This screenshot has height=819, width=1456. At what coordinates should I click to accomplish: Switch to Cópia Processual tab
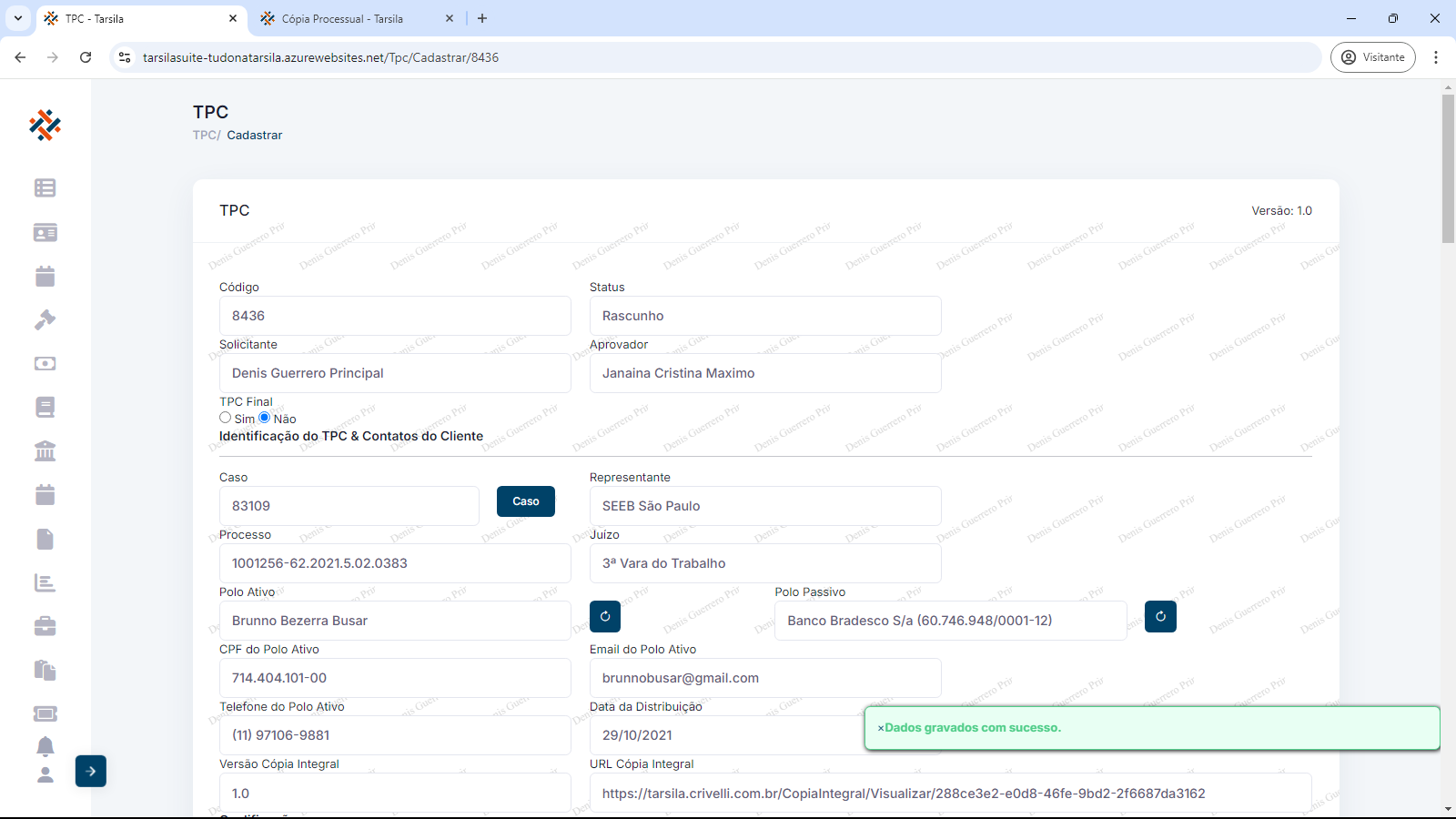[x=341, y=18]
